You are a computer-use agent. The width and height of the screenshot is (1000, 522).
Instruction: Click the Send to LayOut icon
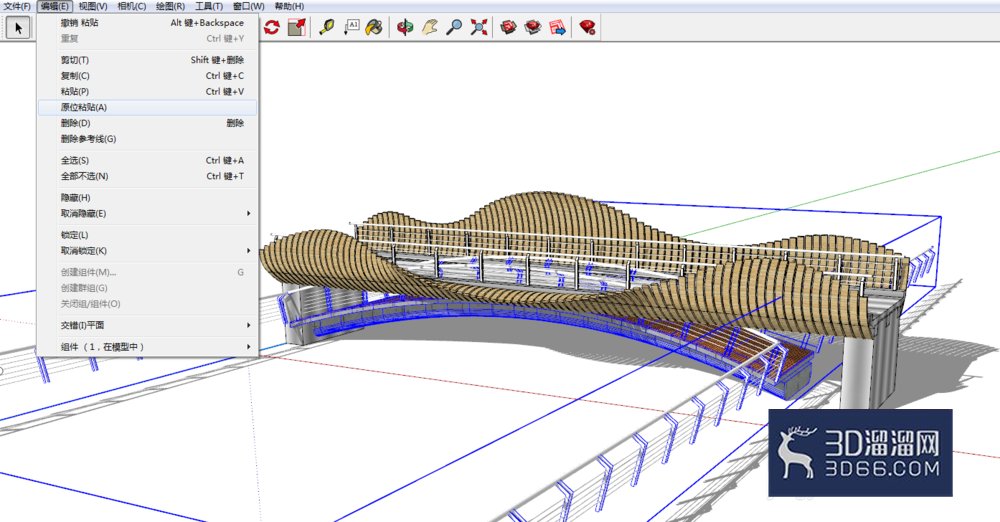pos(557,27)
